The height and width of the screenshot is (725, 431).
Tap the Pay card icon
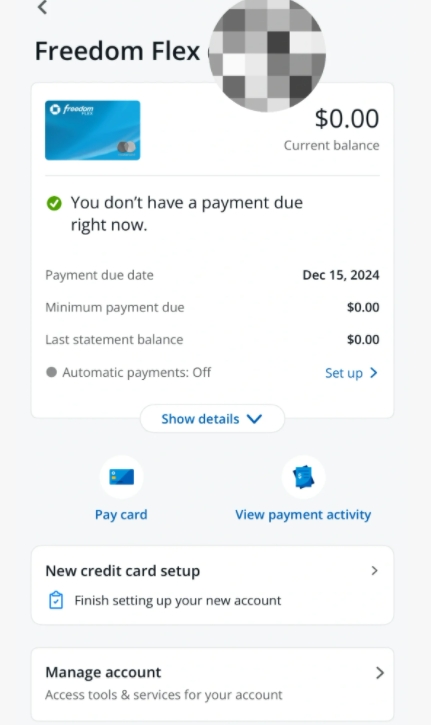[122, 477]
